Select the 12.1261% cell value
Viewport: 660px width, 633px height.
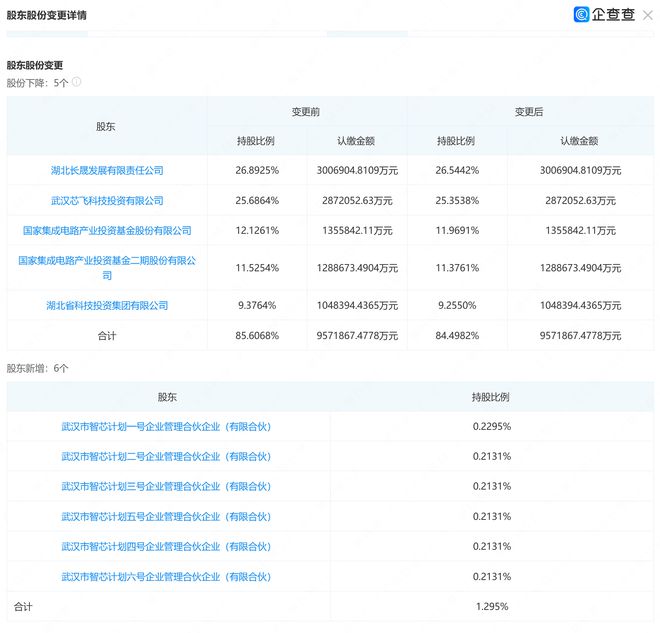click(257, 231)
